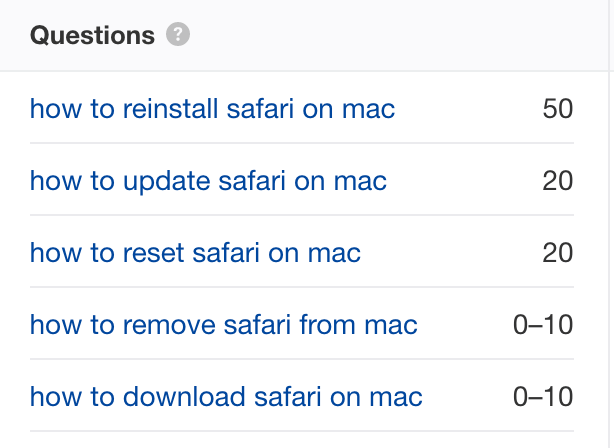
Task: Click empty header area right of help icon
Action: (400, 36)
